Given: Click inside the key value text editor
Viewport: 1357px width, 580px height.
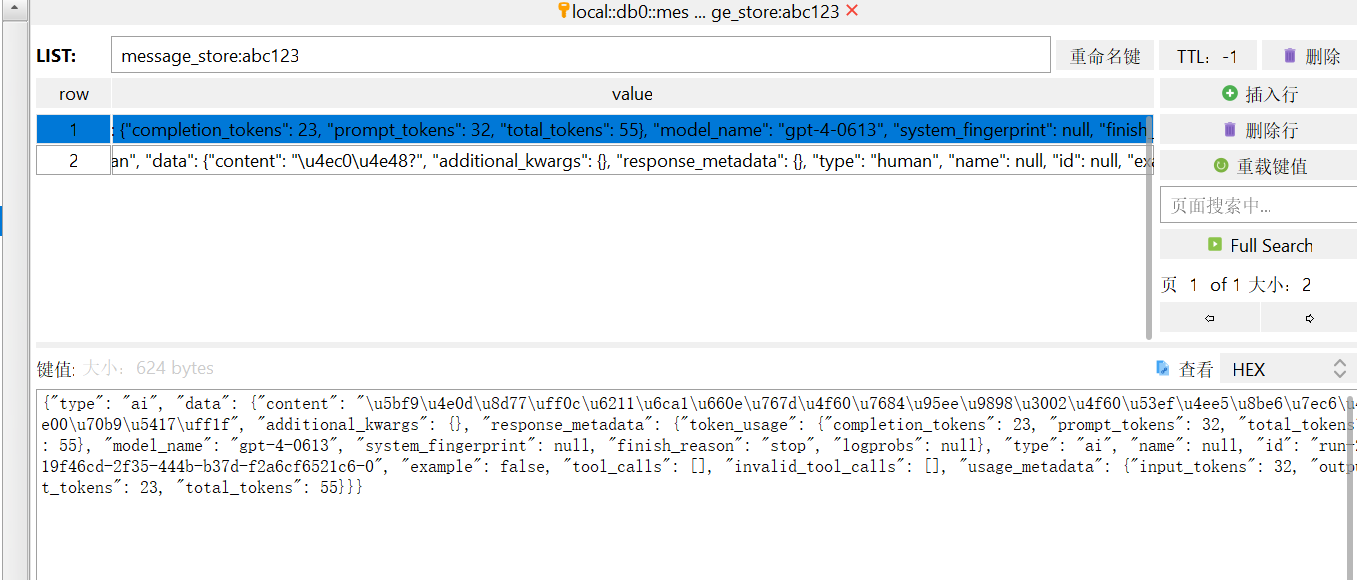Looking at the screenshot, I should pos(696,485).
